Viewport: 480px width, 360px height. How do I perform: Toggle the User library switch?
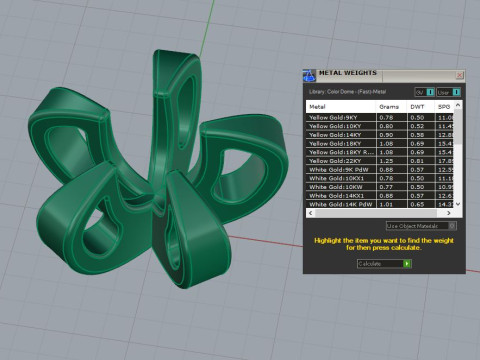coord(449,92)
